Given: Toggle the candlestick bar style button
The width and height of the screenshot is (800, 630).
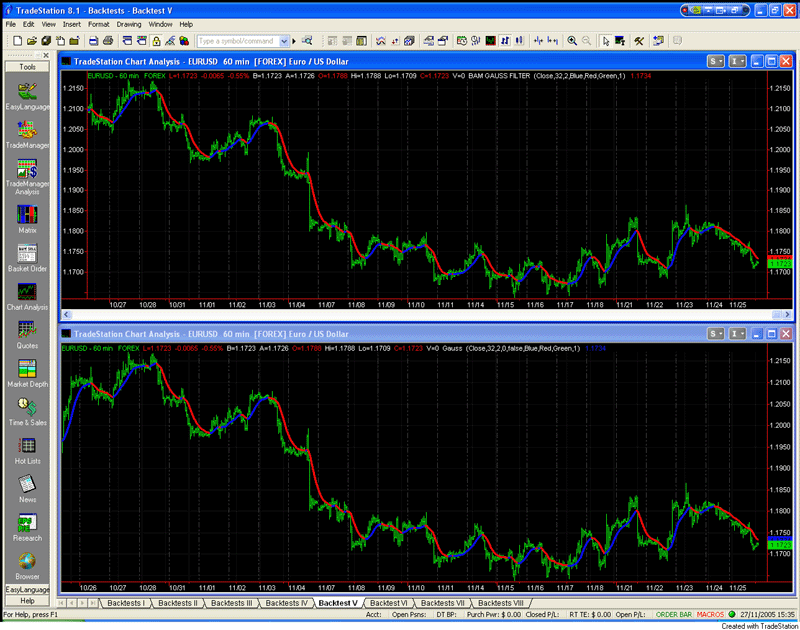Looking at the screenshot, I should pos(519,41).
